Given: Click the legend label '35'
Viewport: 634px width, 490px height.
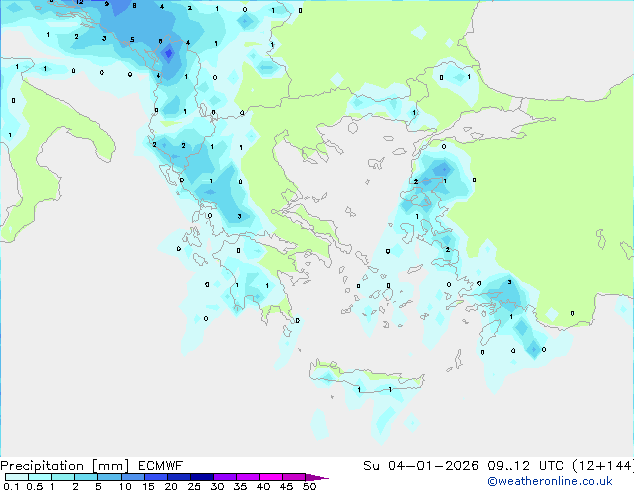Looking at the screenshot, I should [x=240, y=486].
